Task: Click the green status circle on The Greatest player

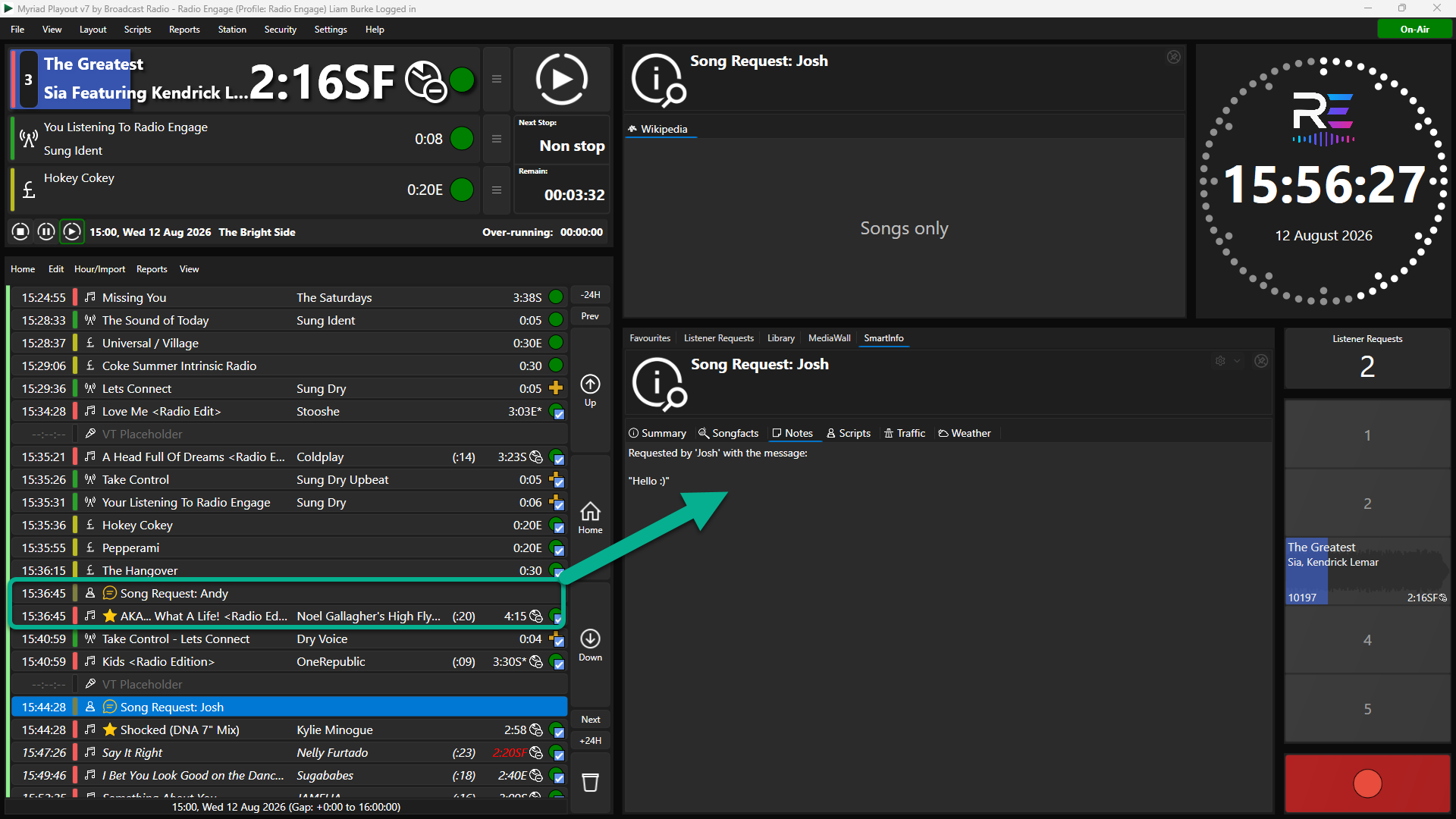Action: tap(462, 79)
